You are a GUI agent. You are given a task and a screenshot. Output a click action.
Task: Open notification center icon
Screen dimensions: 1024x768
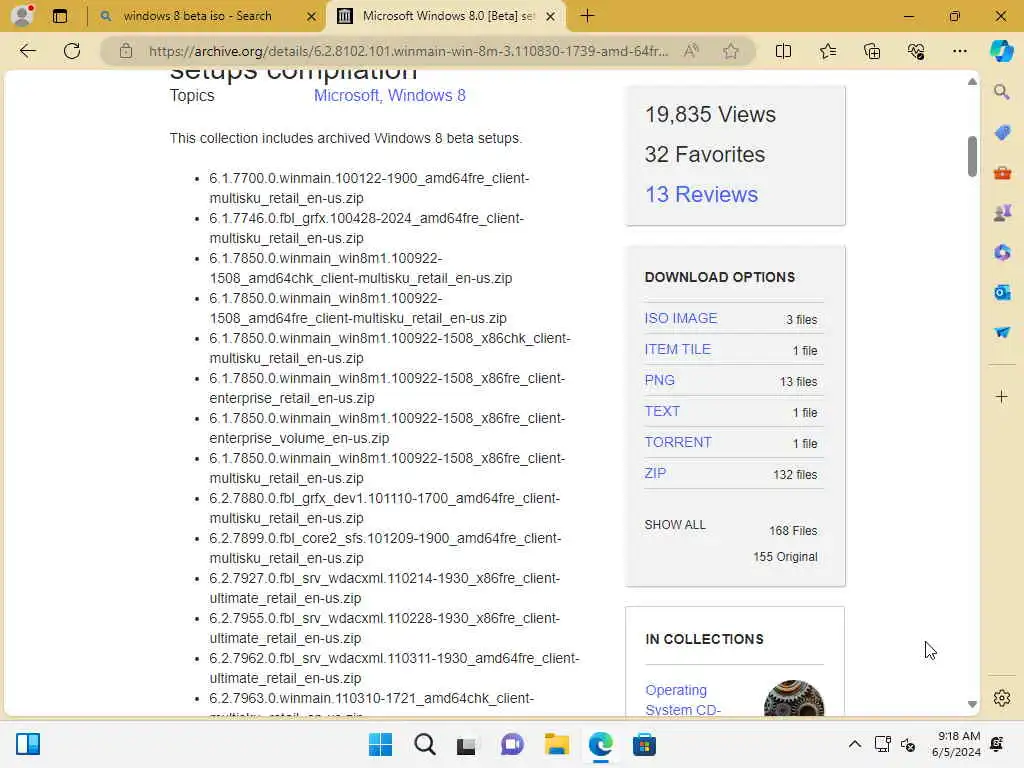click(x=997, y=744)
